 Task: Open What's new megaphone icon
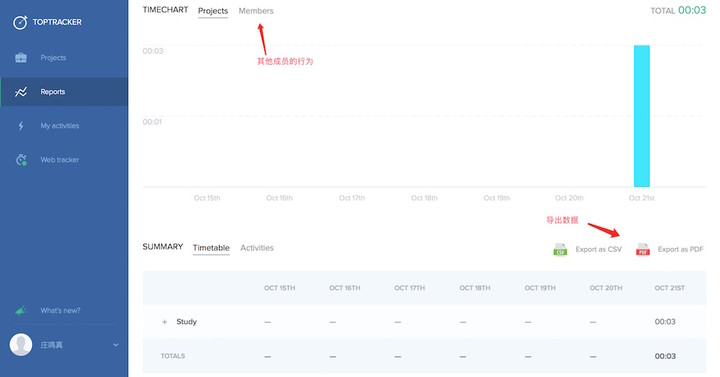coord(21,311)
